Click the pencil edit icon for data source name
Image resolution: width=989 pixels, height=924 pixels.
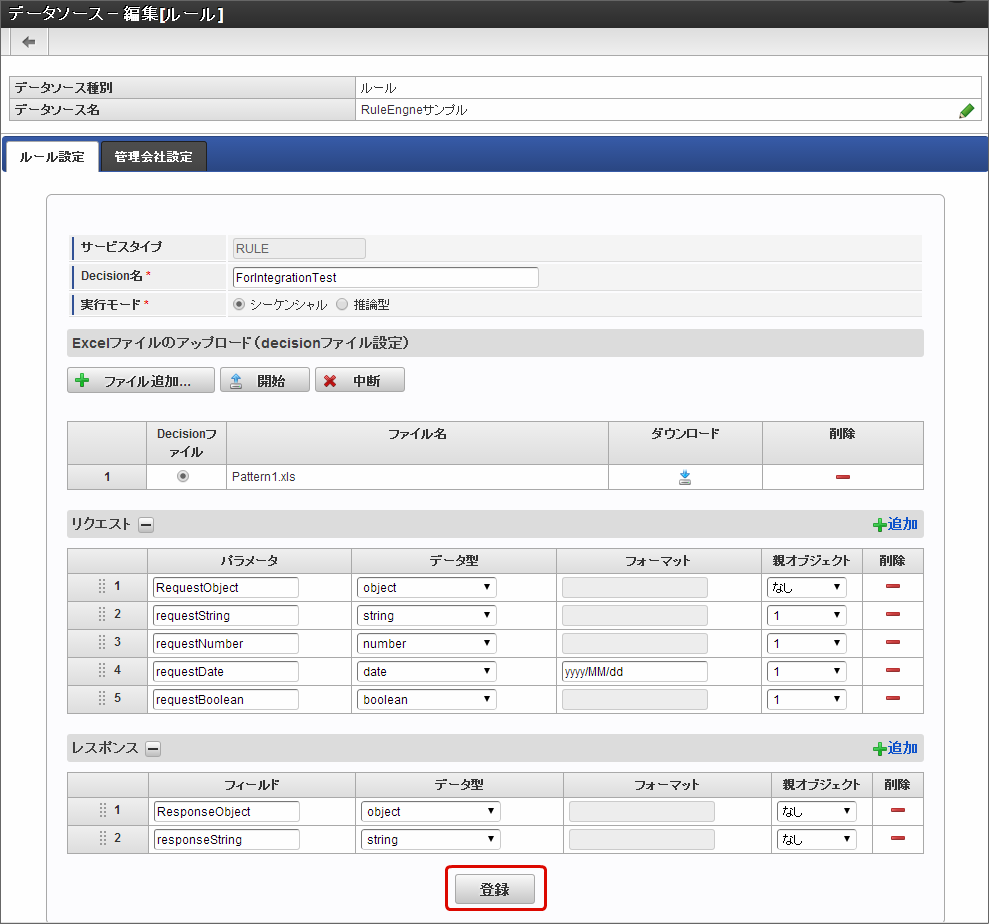click(x=966, y=111)
